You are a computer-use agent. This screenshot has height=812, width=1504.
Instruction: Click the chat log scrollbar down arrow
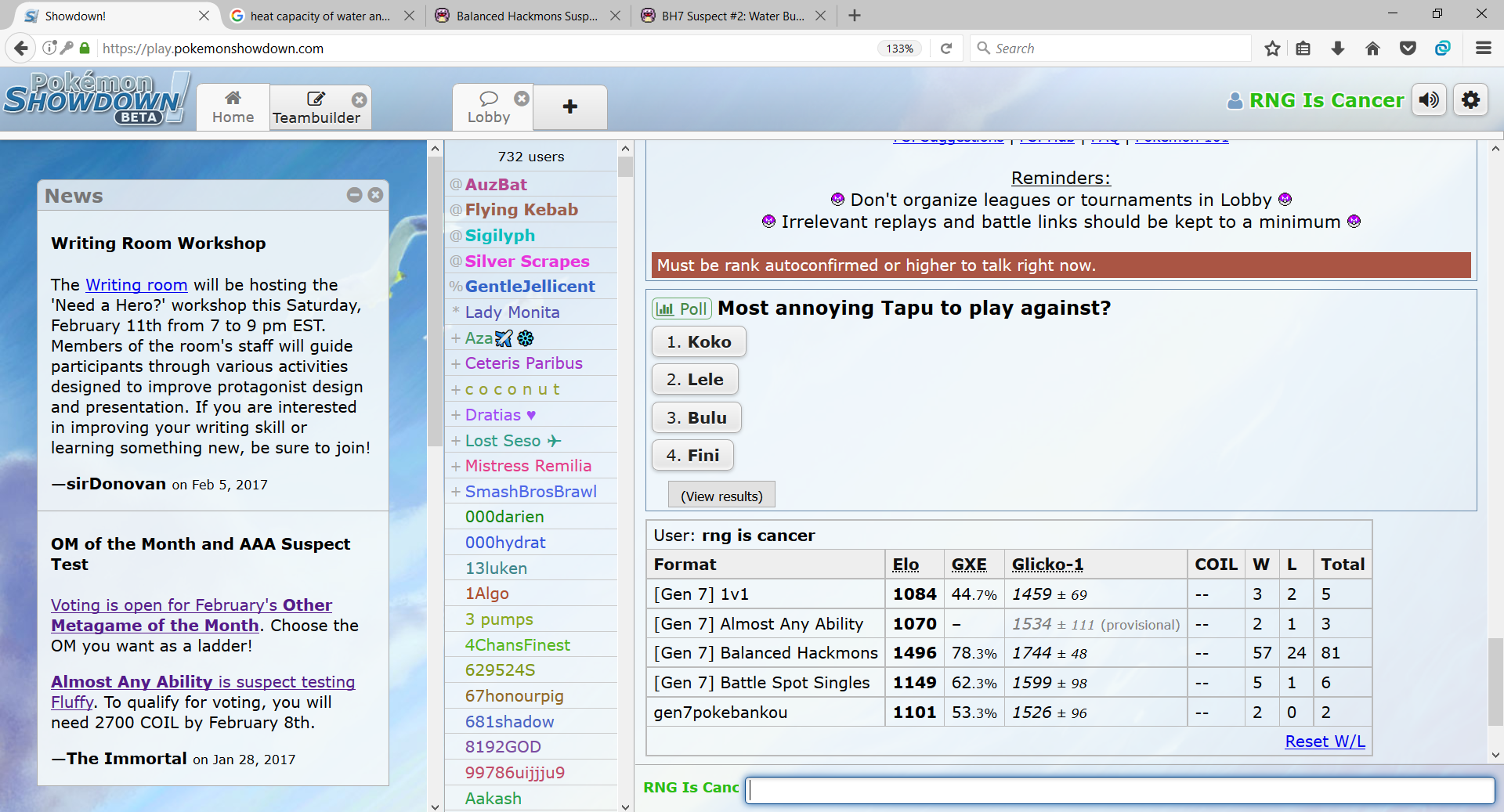coord(1495,756)
